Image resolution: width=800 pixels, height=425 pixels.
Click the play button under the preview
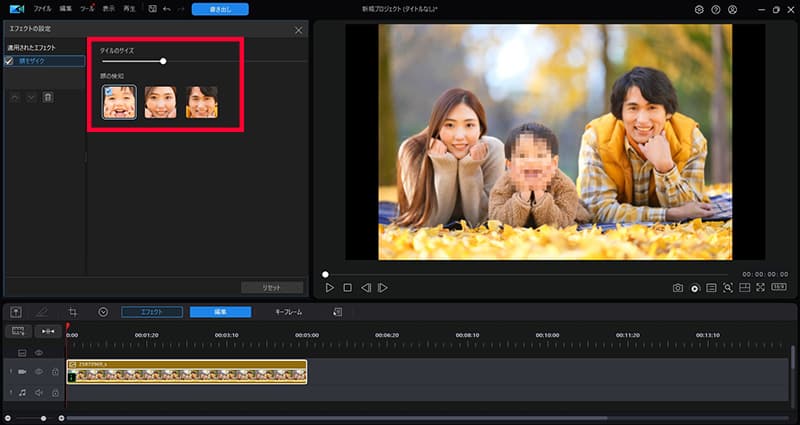pos(329,288)
